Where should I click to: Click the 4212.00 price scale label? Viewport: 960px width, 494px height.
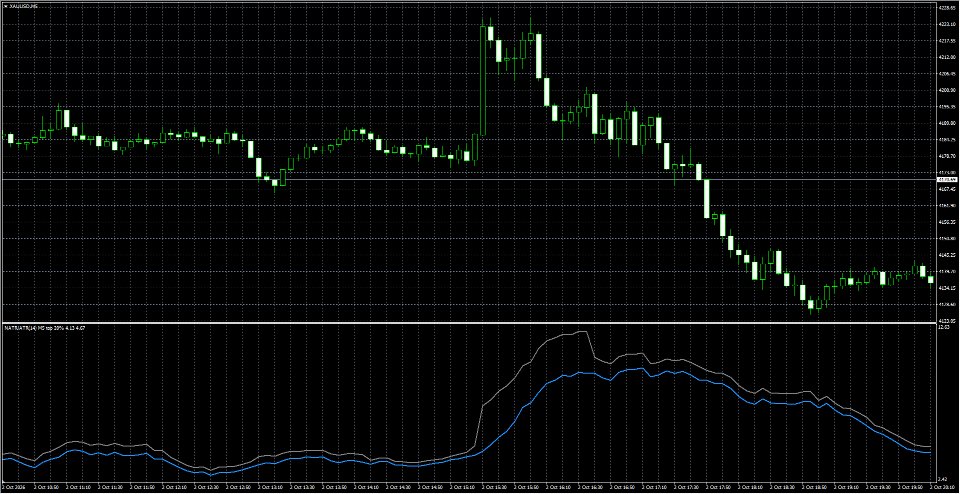[x=947, y=58]
